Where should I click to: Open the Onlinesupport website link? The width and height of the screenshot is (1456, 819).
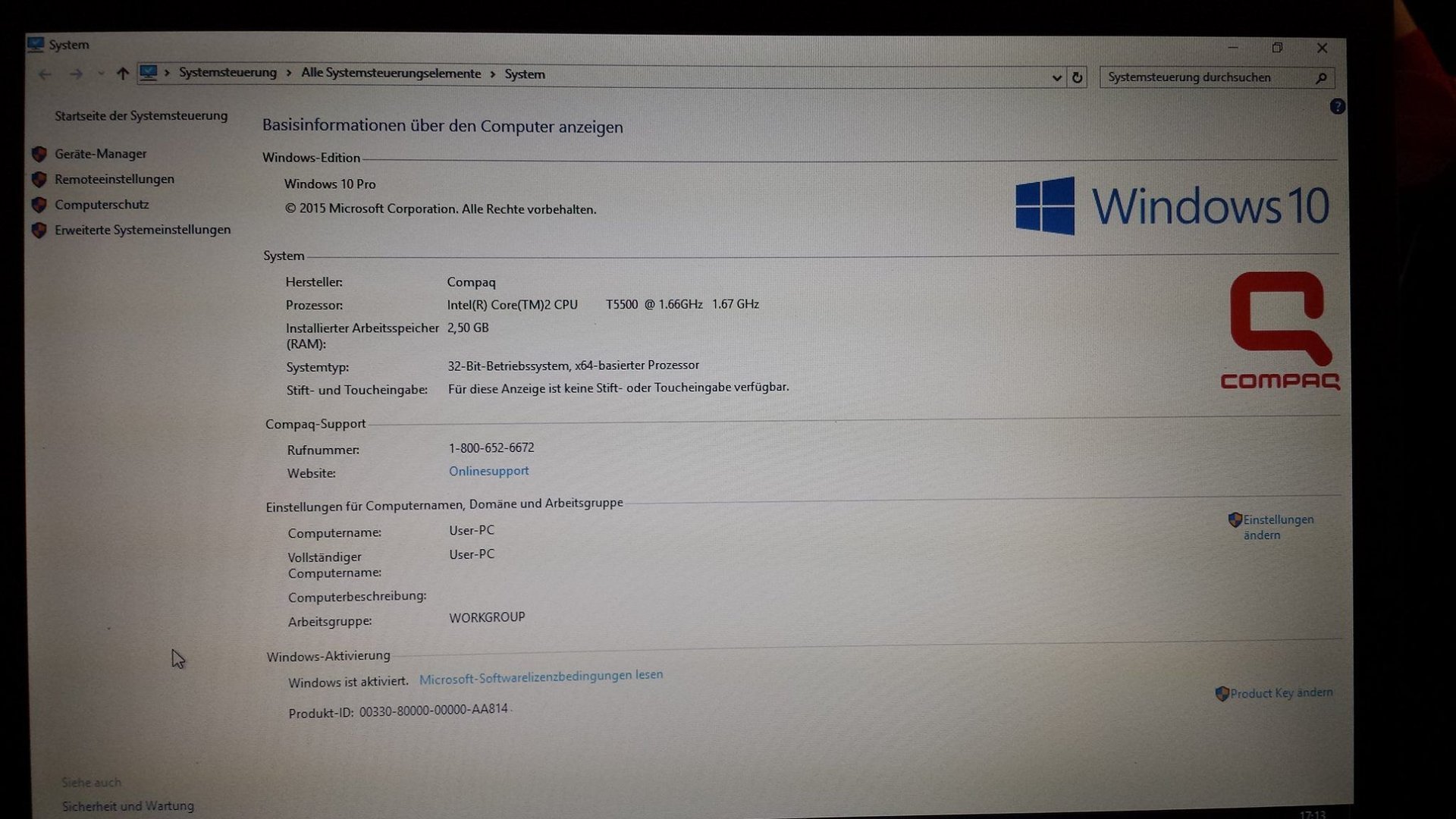(488, 471)
